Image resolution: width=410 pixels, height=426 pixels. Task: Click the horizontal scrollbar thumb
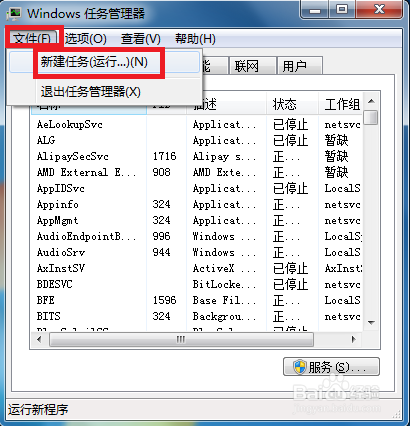click(x=181, y=340)
